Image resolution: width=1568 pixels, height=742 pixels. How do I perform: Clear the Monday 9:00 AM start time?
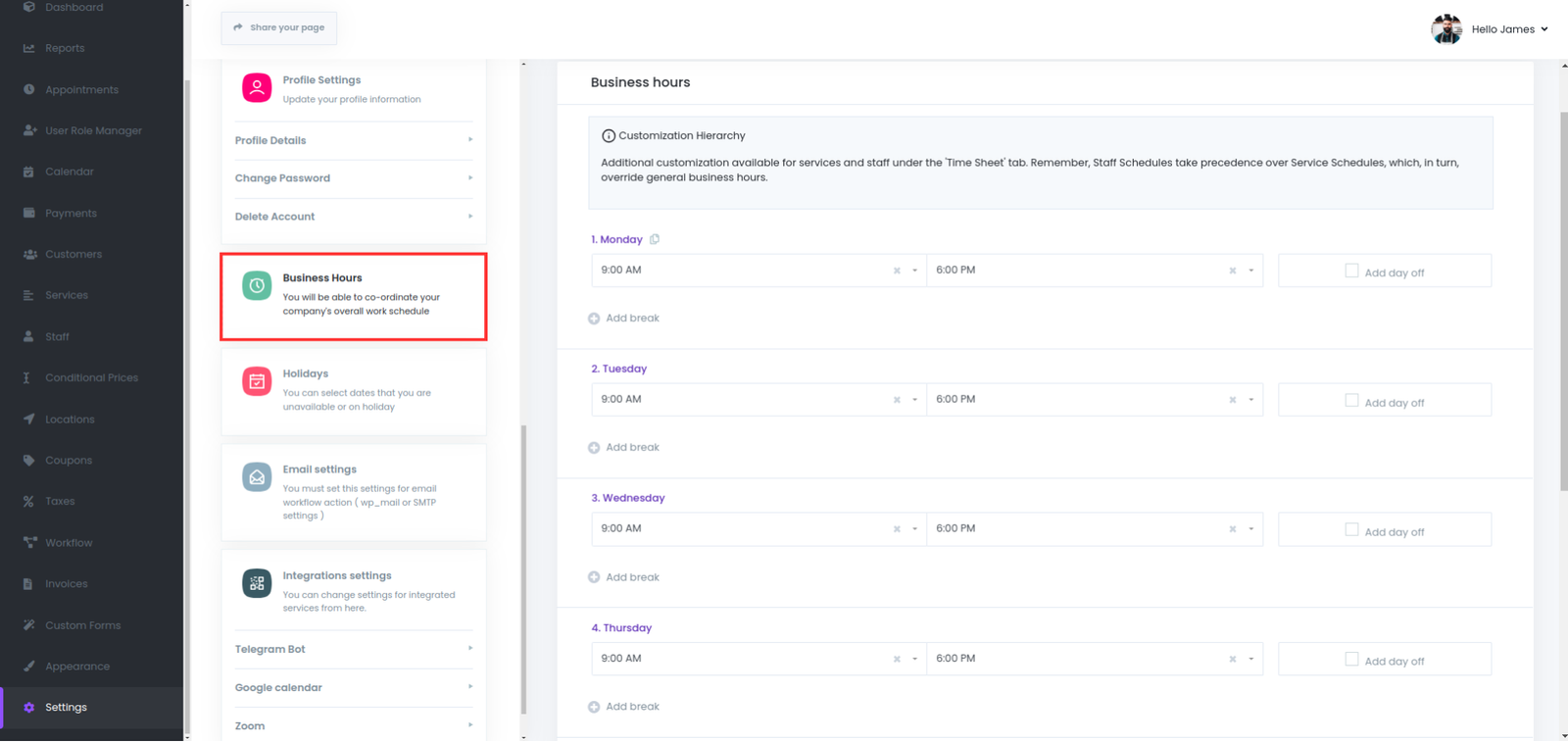click(x=897, y=271)
